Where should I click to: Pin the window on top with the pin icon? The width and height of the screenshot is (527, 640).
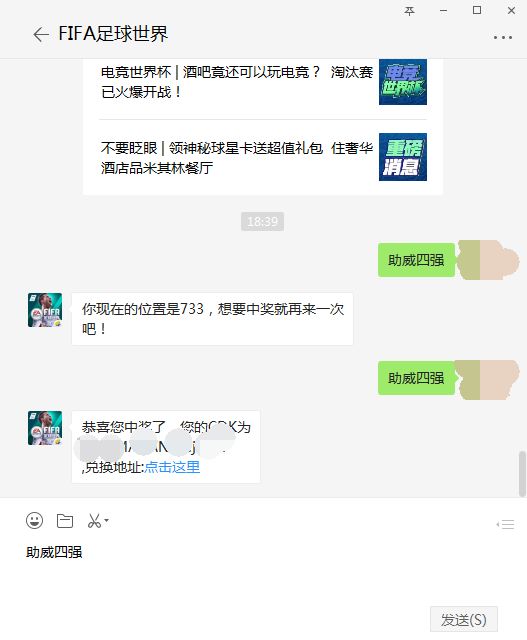[x=409, y=11]
